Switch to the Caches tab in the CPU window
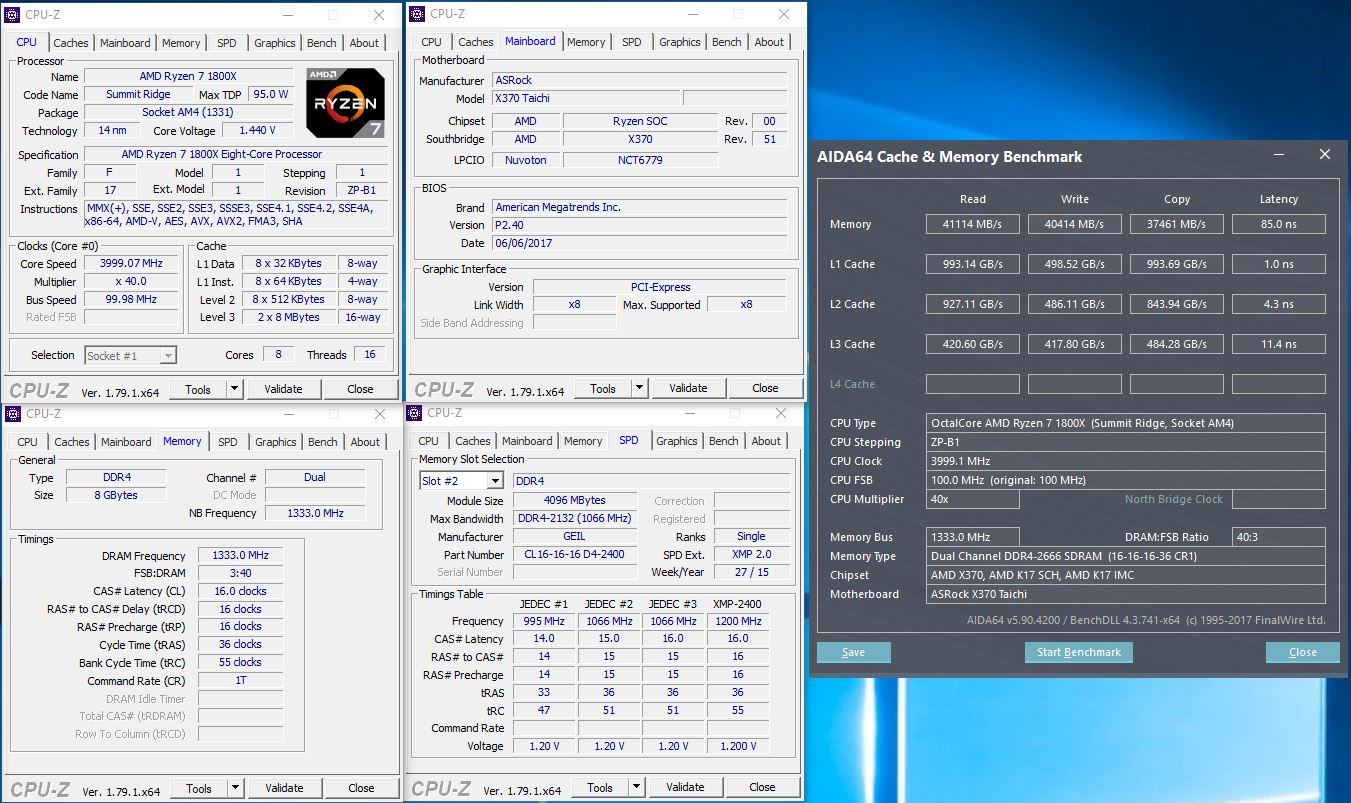This screenshot has height=803, width=1351. pyautogui.click(x=71, y=43)
